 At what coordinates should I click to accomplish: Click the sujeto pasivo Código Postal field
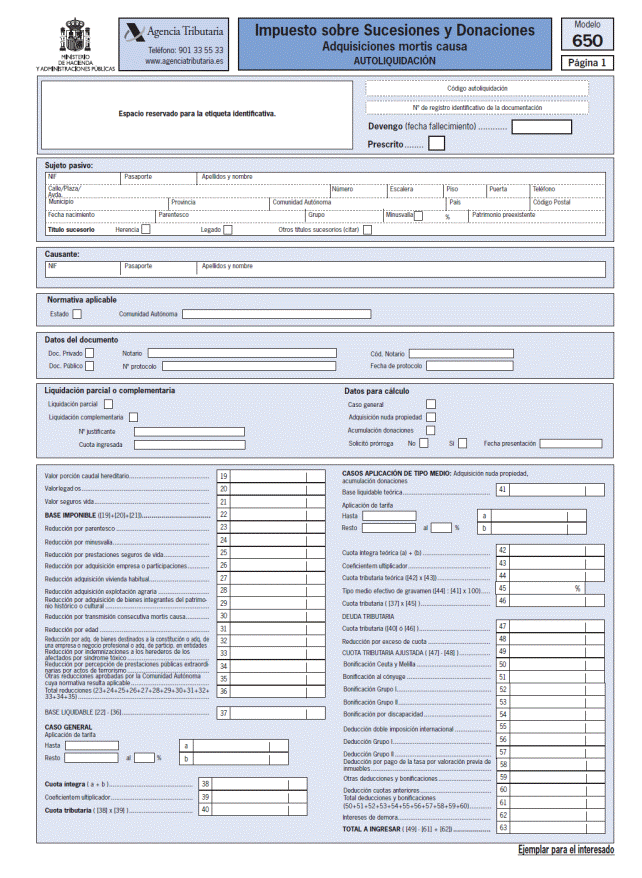(x=567, y=204)
